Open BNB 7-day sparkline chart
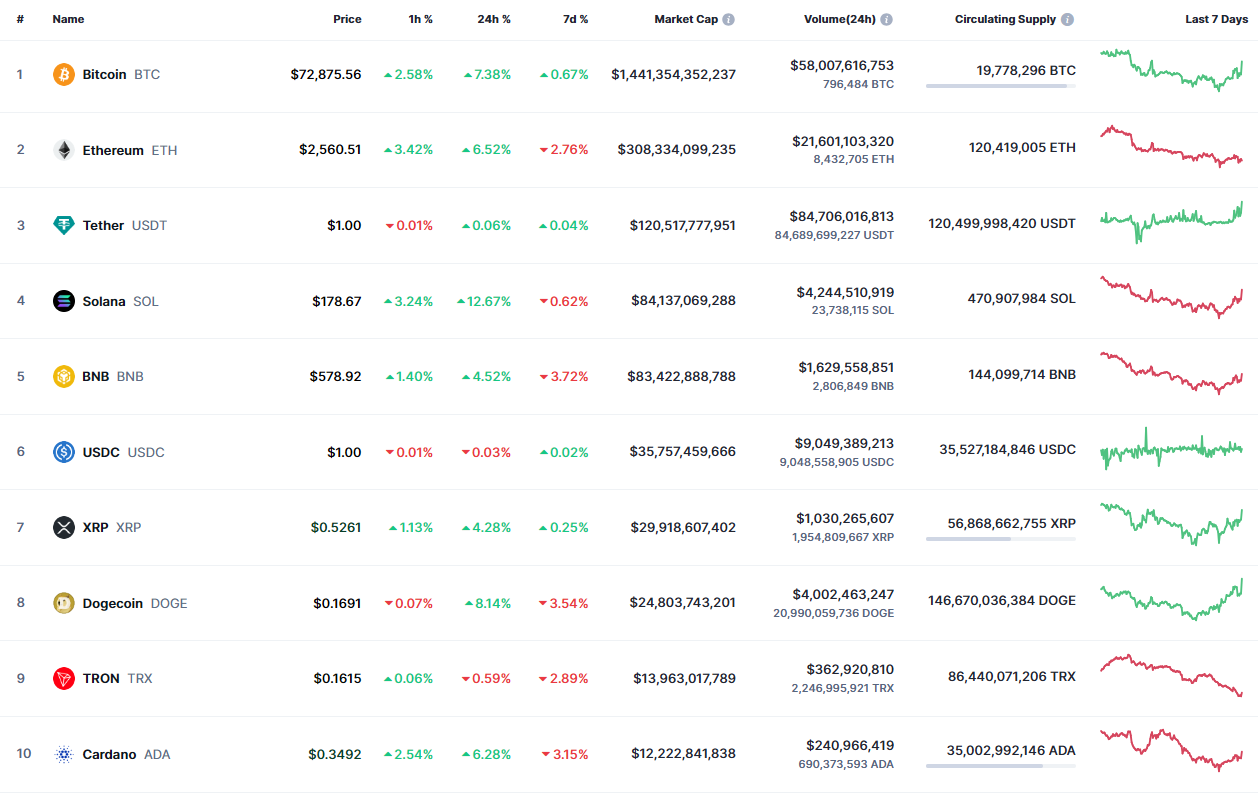 [1172, 372]
